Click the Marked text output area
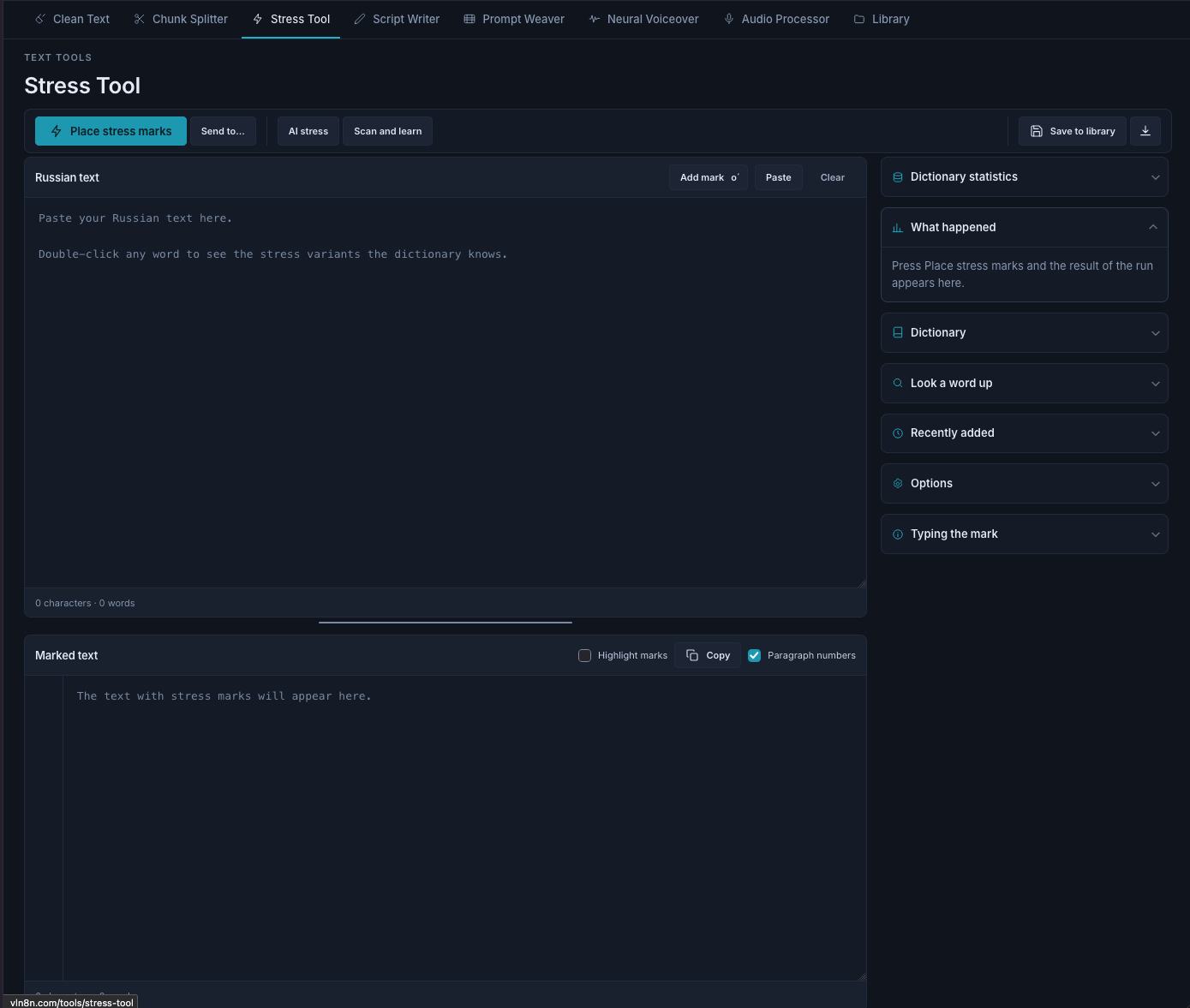Viewport: 1190px width, 1008px height. point(464,827)
